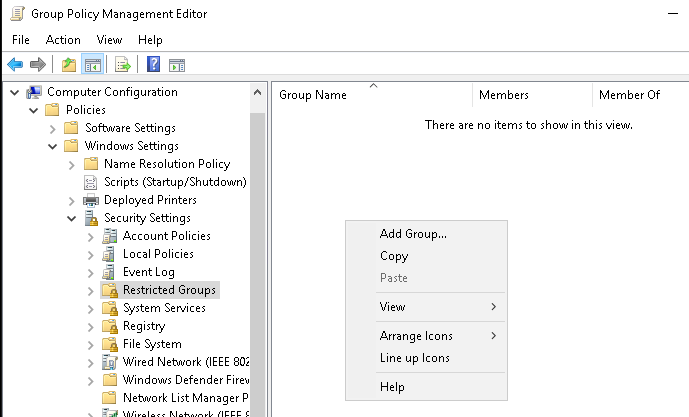689x417 pixels.
Task: Go up one level with folder icon
Action: pyautogui.click(x=69, y=65)
